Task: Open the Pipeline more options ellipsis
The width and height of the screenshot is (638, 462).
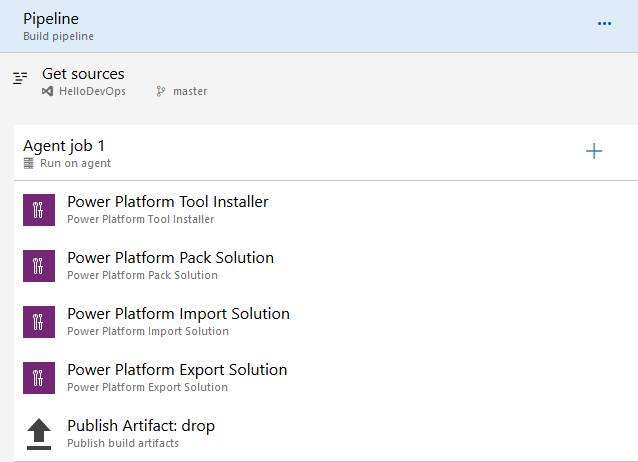Action: click(604, 23)
